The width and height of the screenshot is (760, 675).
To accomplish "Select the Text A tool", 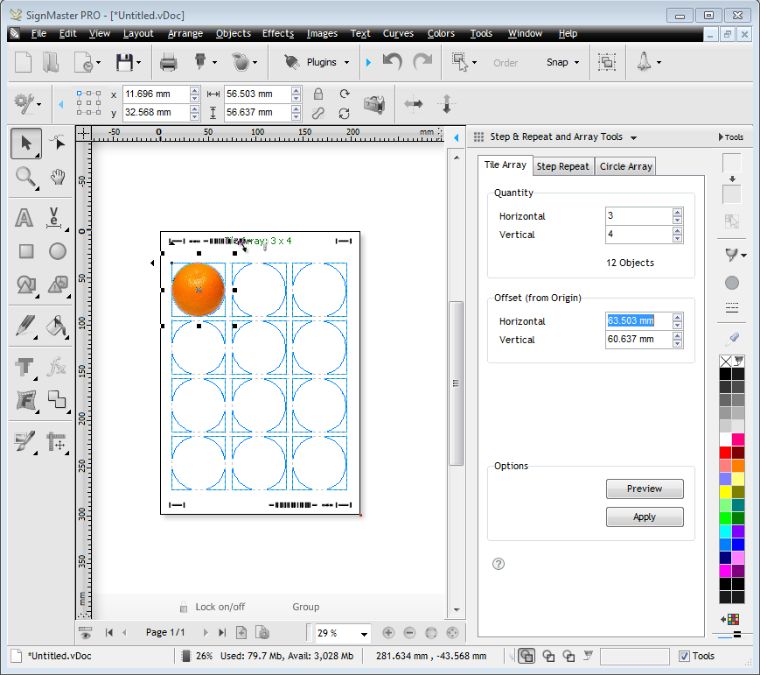I will pyautogui.click(x=25, y=218).
